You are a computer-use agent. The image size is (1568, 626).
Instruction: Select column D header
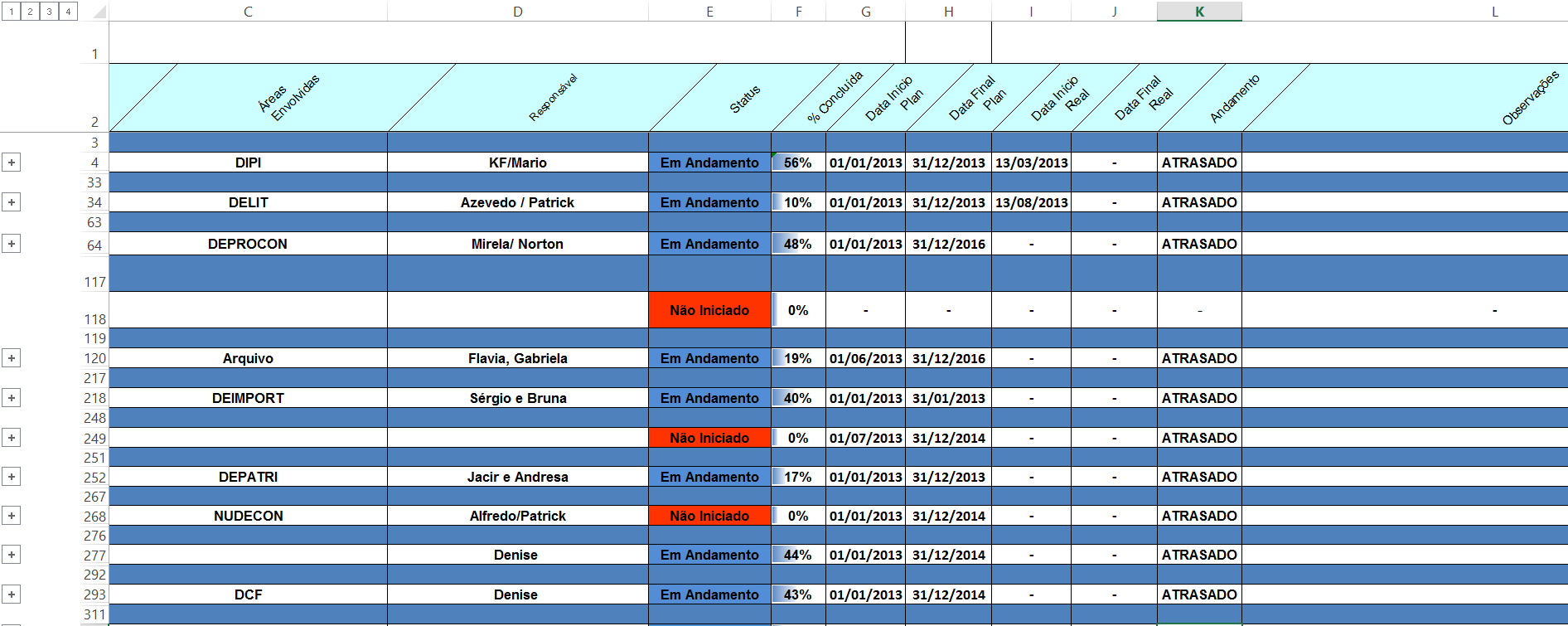[x=518, y=12]
